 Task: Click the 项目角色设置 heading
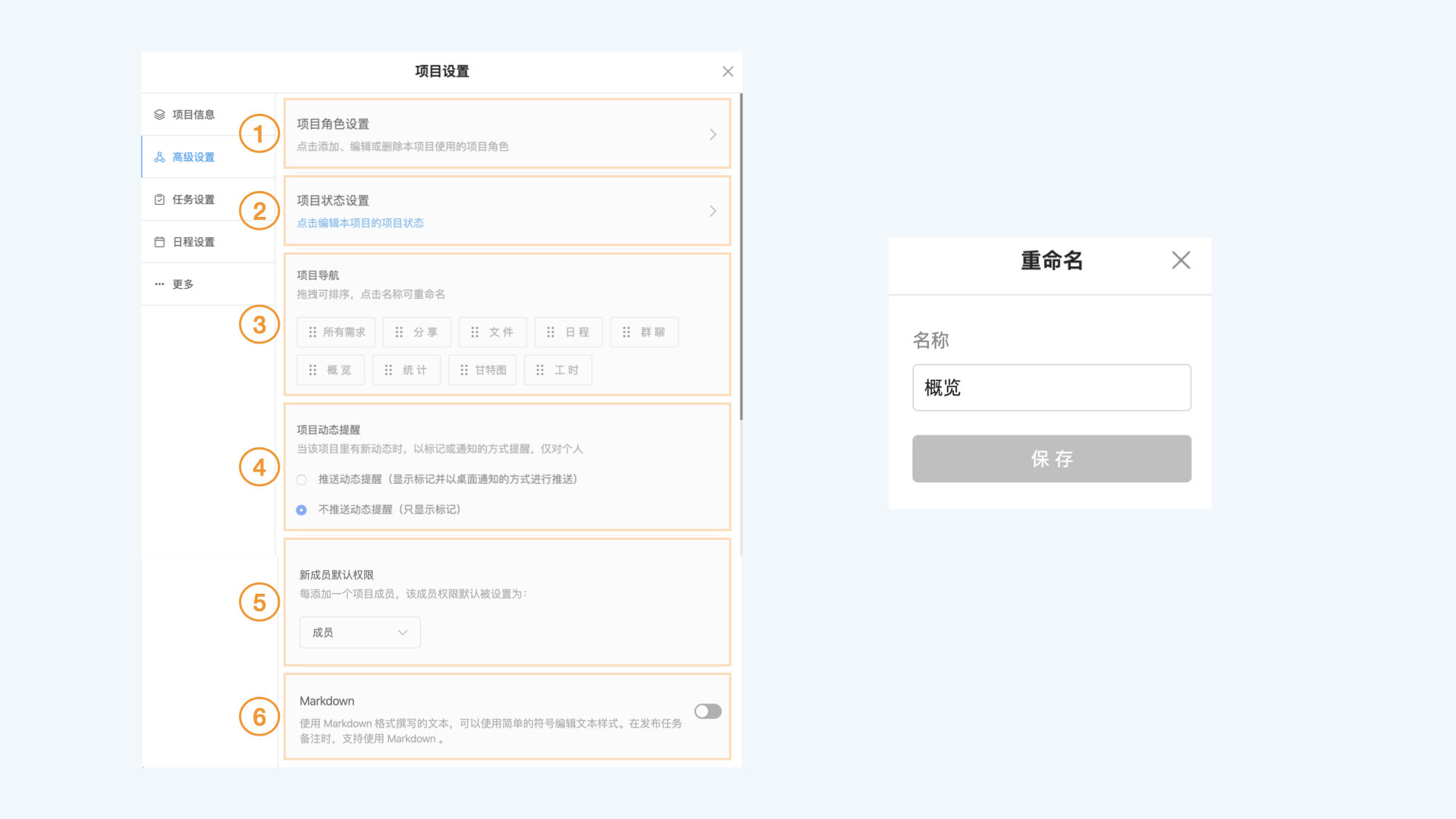tap(333, 124)
